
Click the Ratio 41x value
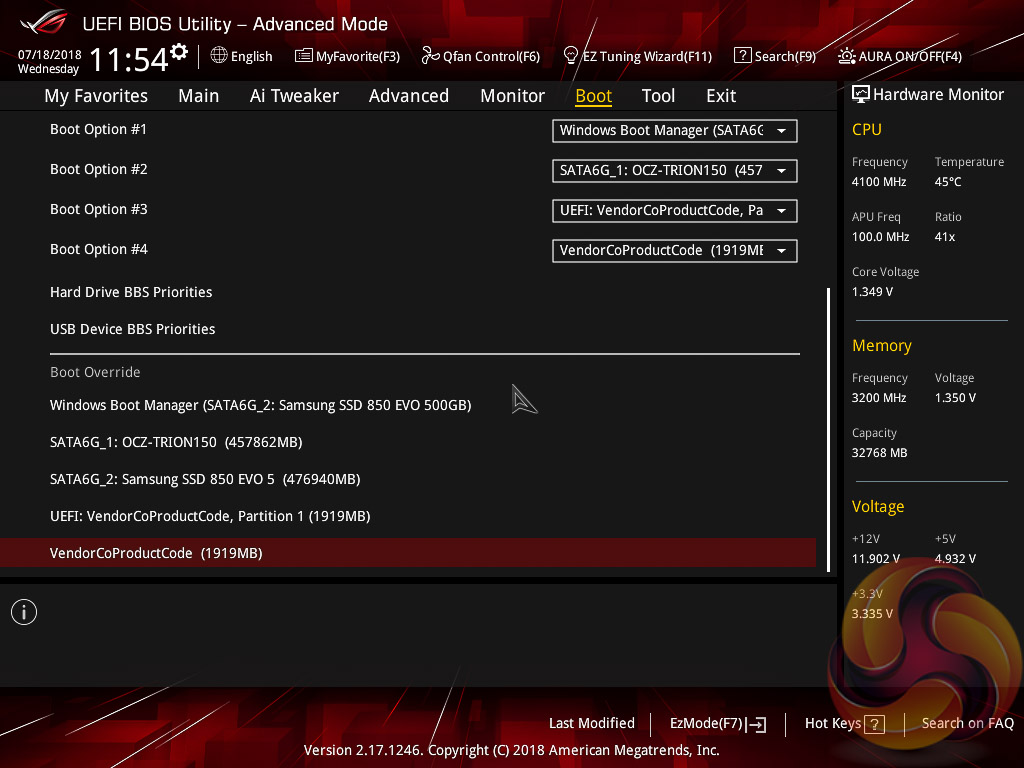pyautogui.click(x=944, y=237)
